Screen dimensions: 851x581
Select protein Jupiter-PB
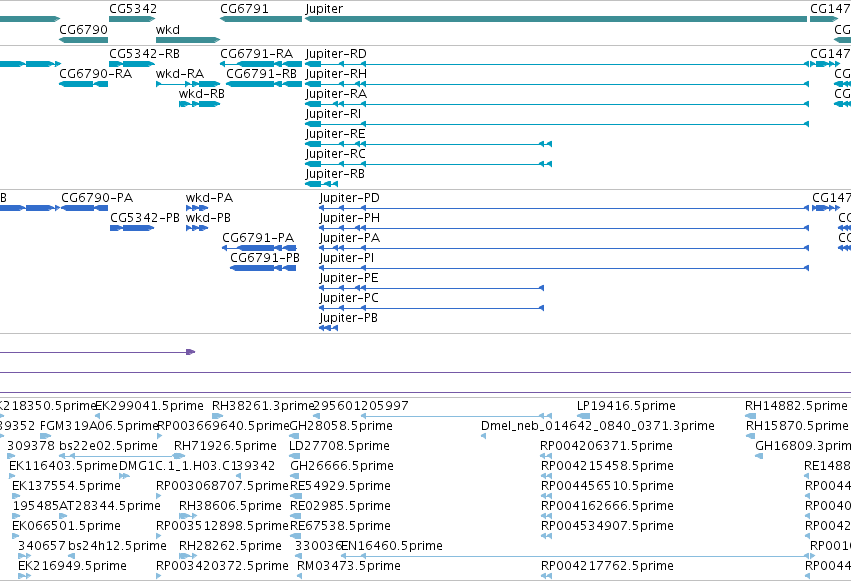328,328
